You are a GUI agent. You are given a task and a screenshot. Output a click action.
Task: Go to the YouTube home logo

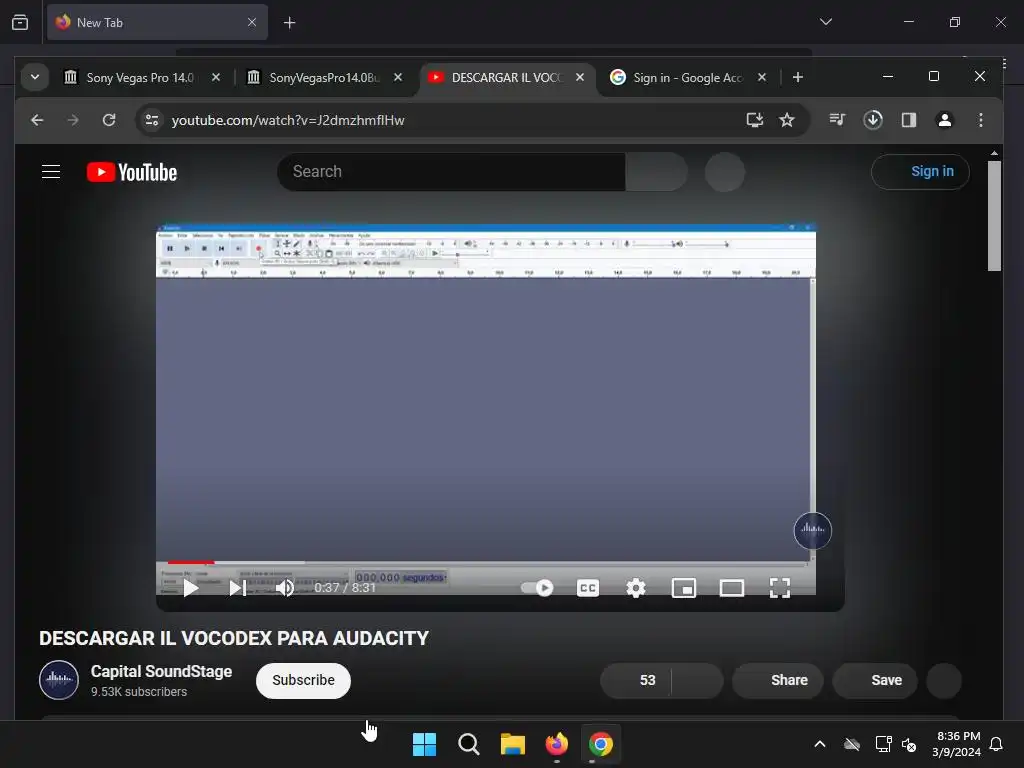coord(132,172)
